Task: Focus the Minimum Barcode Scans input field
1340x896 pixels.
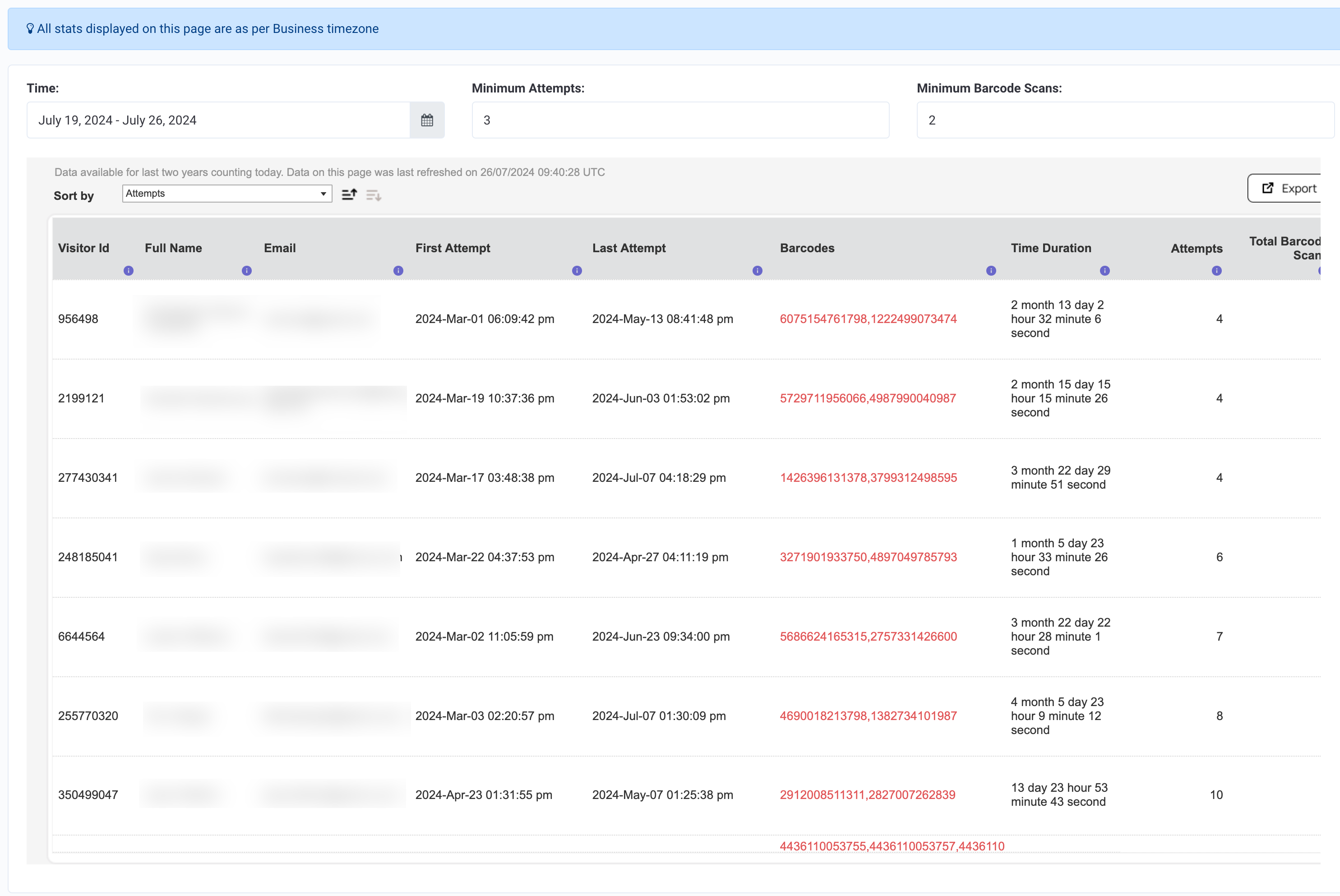Action: pyautogui.click(x=1125, y=120)
